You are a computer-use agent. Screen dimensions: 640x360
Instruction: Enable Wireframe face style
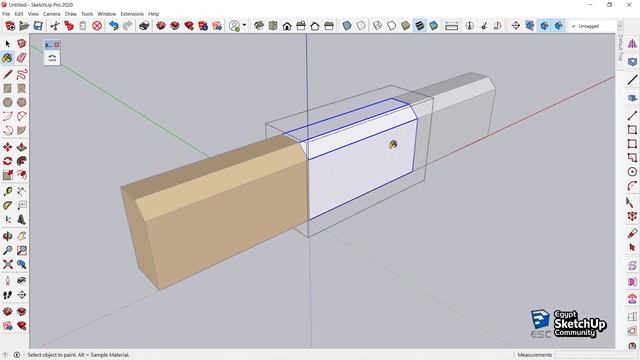coord(378,26)
